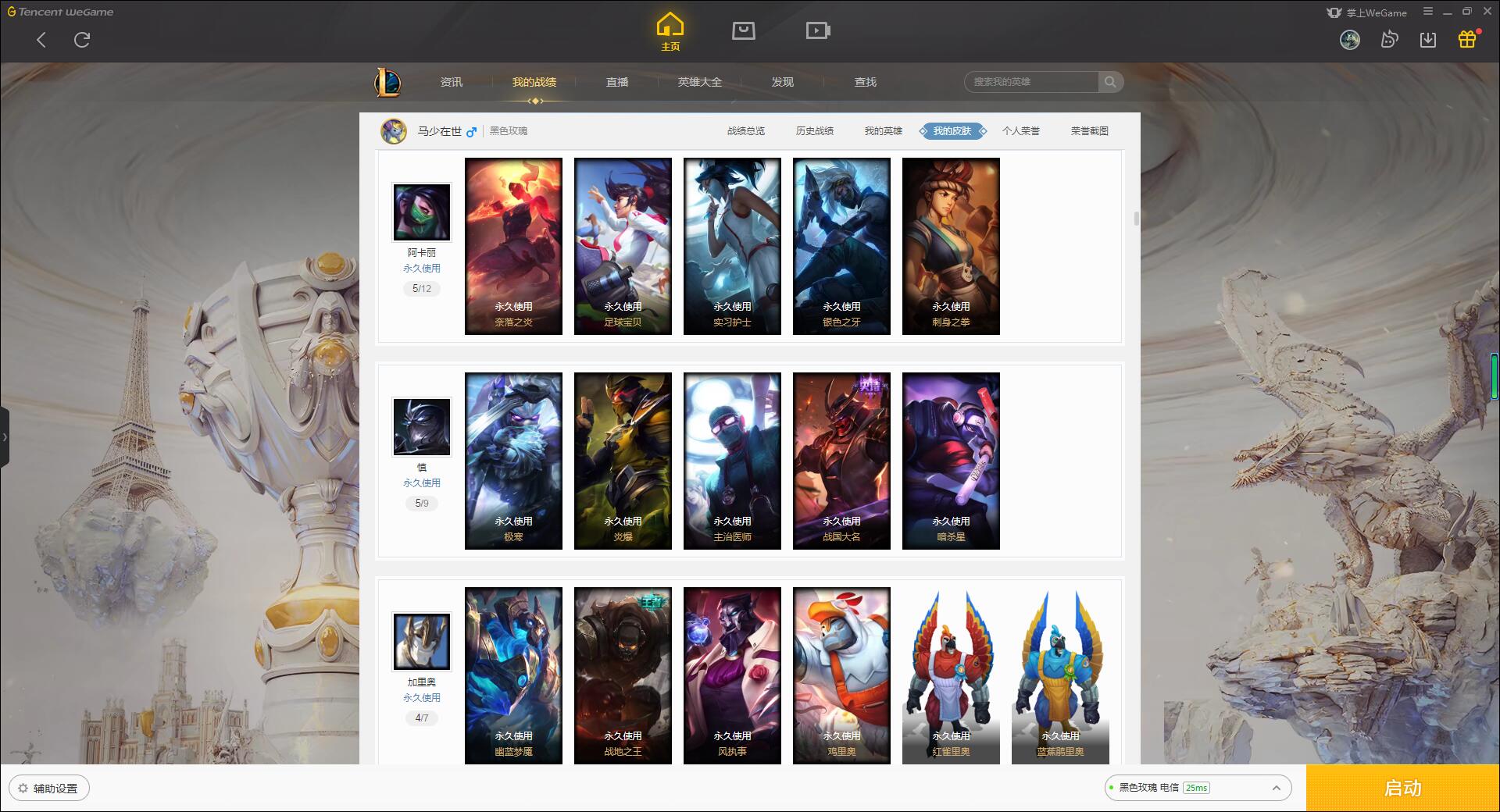Screen dimensions: 1500x812
Task: Open the 风执事 skin card
Action: click(732, 675)
